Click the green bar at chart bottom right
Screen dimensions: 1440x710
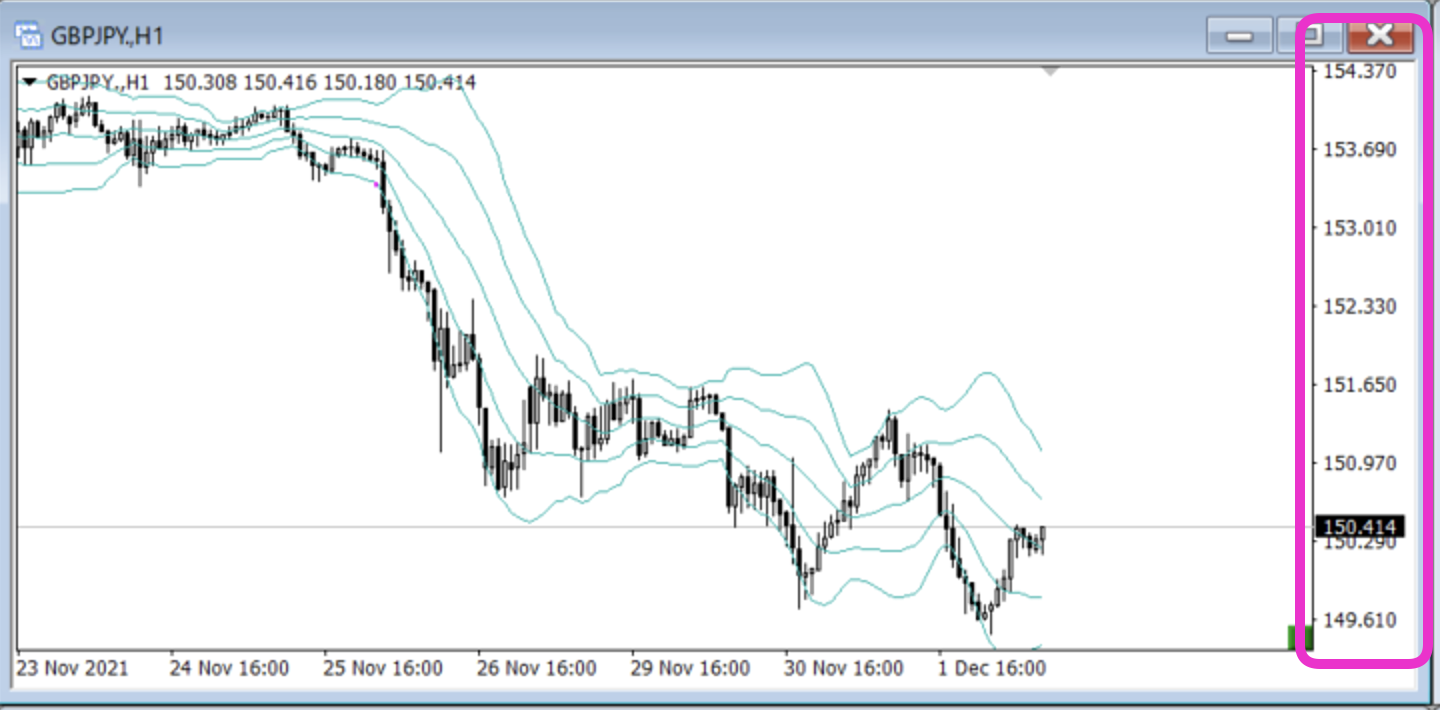coord(1298,637)
